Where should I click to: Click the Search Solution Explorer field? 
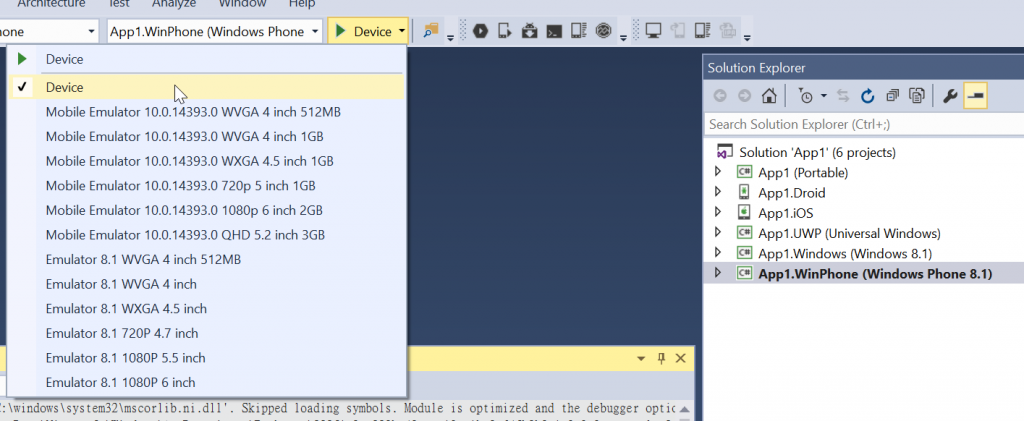tap(864, 124)
